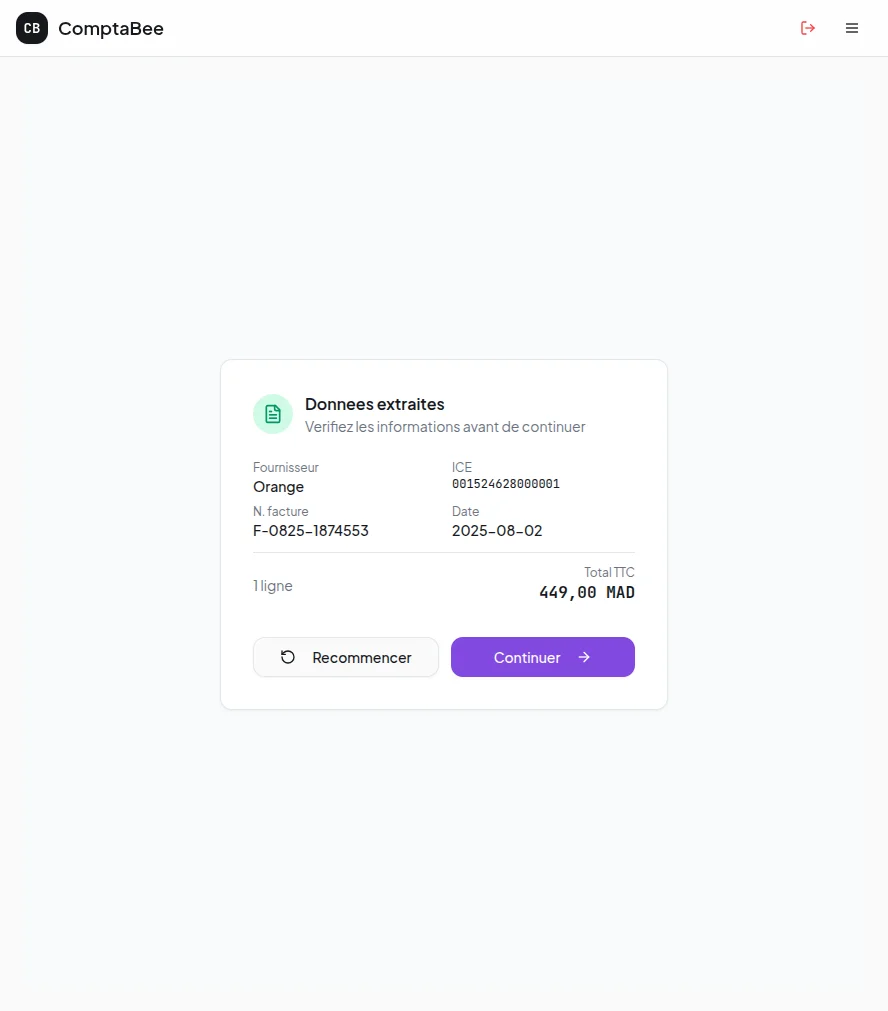Select invoice number F-0825-1874553
Screen dimensions: 888x1011
311,531
